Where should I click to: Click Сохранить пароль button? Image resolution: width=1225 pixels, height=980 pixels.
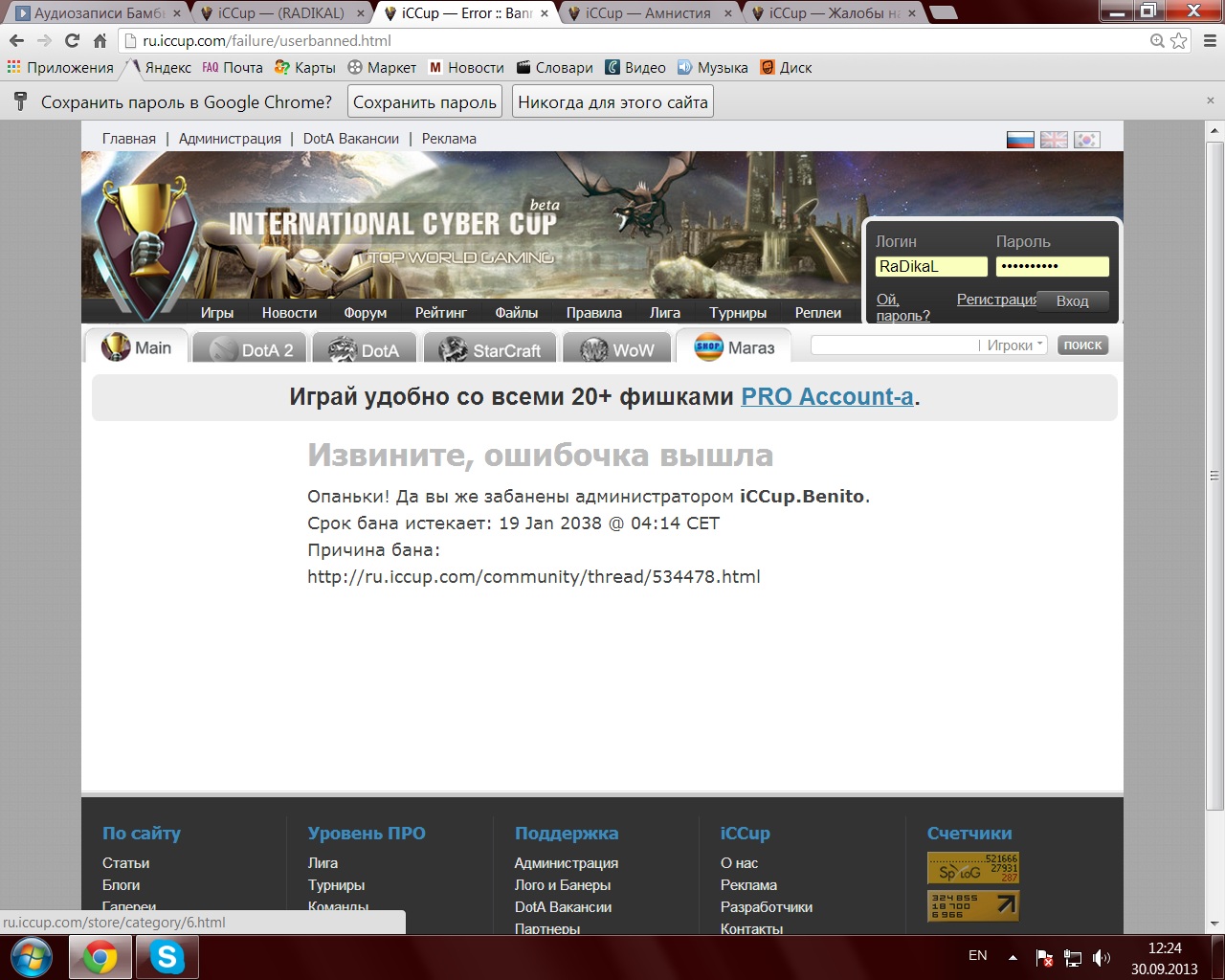coord(425,102)
